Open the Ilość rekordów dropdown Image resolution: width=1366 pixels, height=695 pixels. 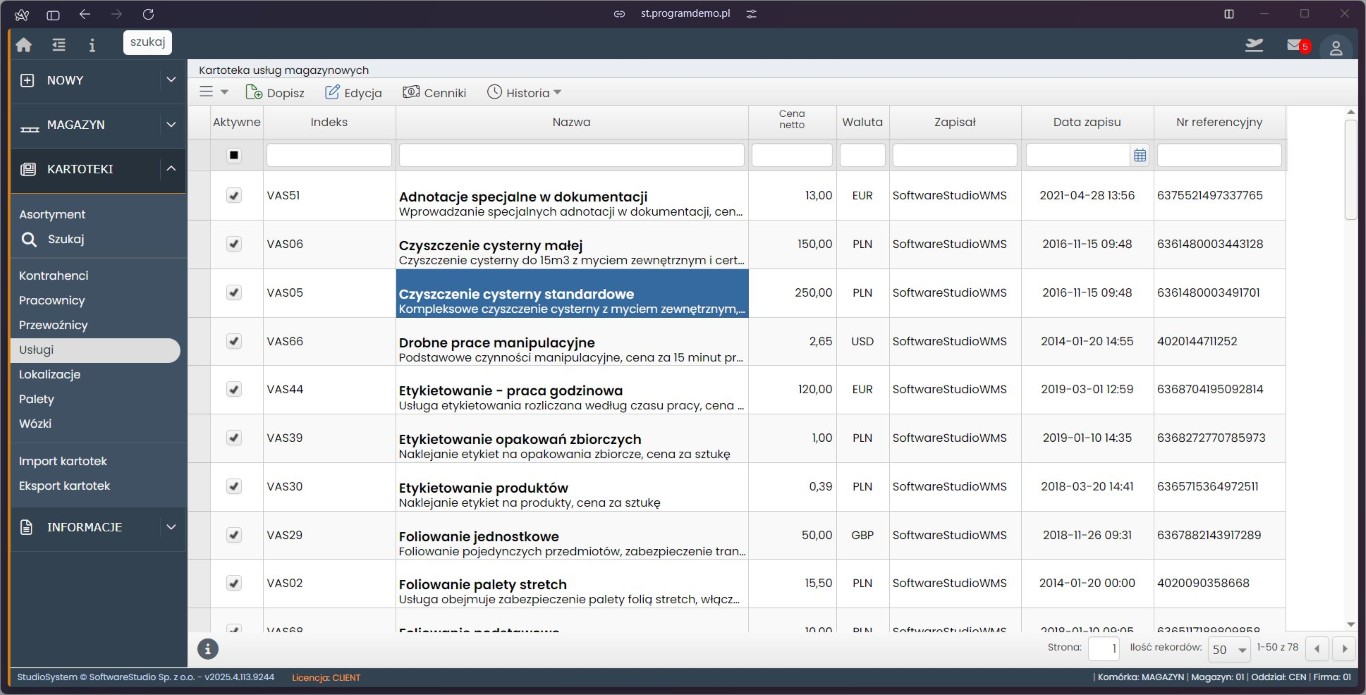pyautogui.click(x=1229, y=649)
